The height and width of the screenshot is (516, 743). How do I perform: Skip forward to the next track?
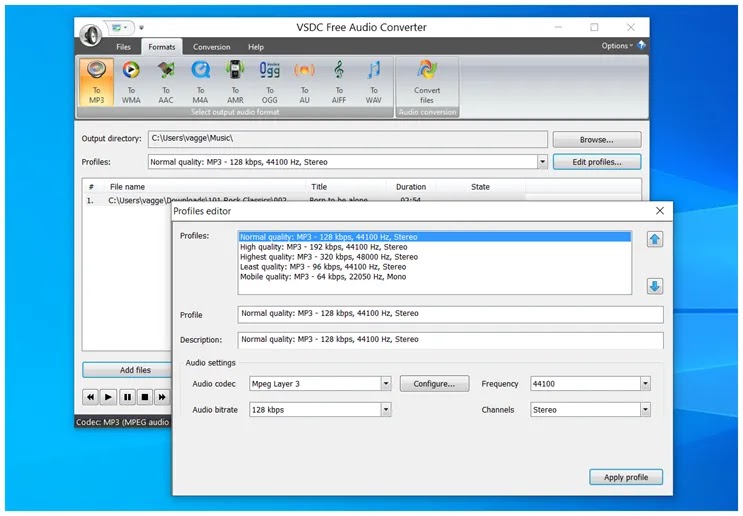162,397
